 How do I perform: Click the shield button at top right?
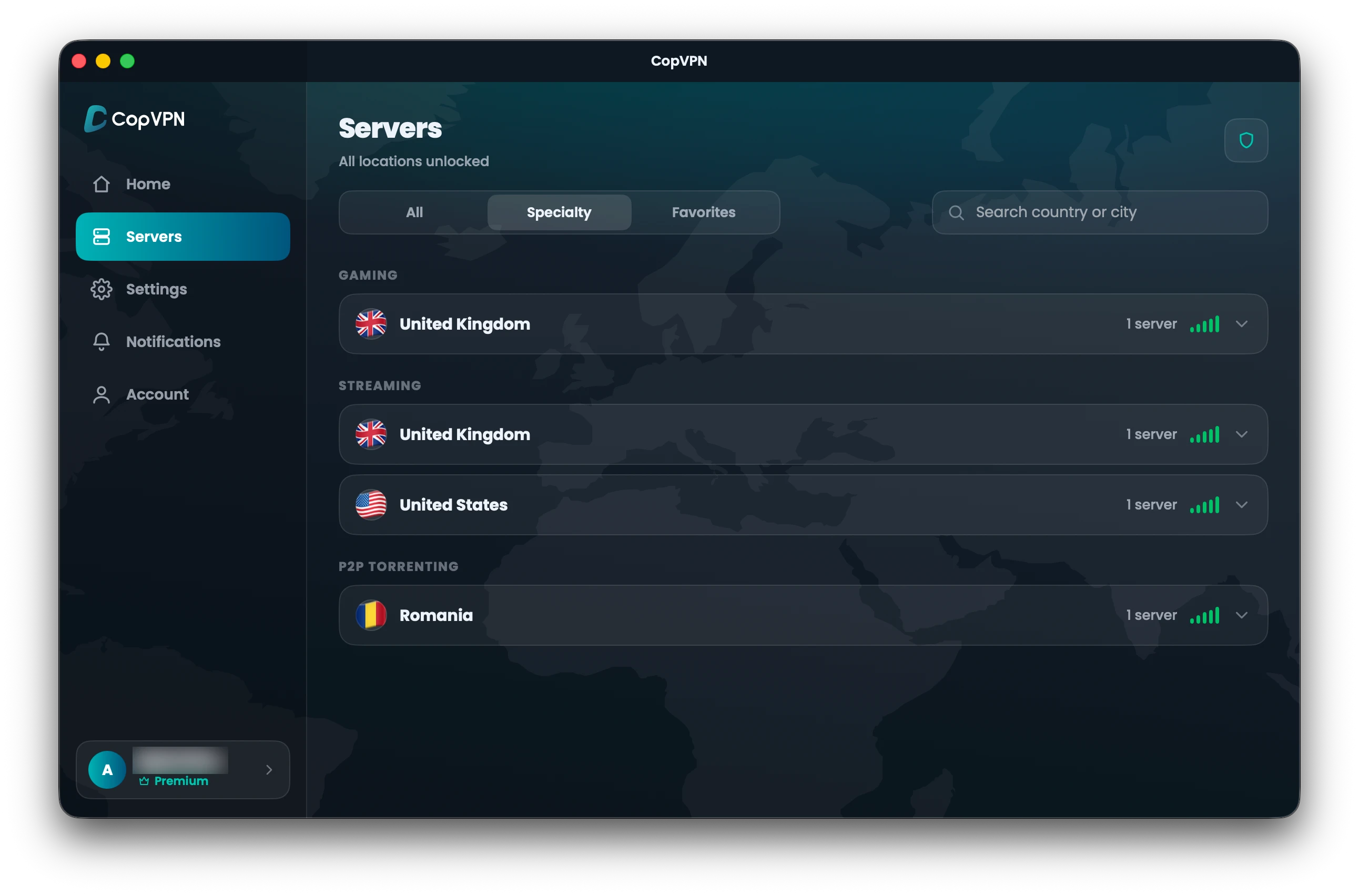pos(1246,140)
